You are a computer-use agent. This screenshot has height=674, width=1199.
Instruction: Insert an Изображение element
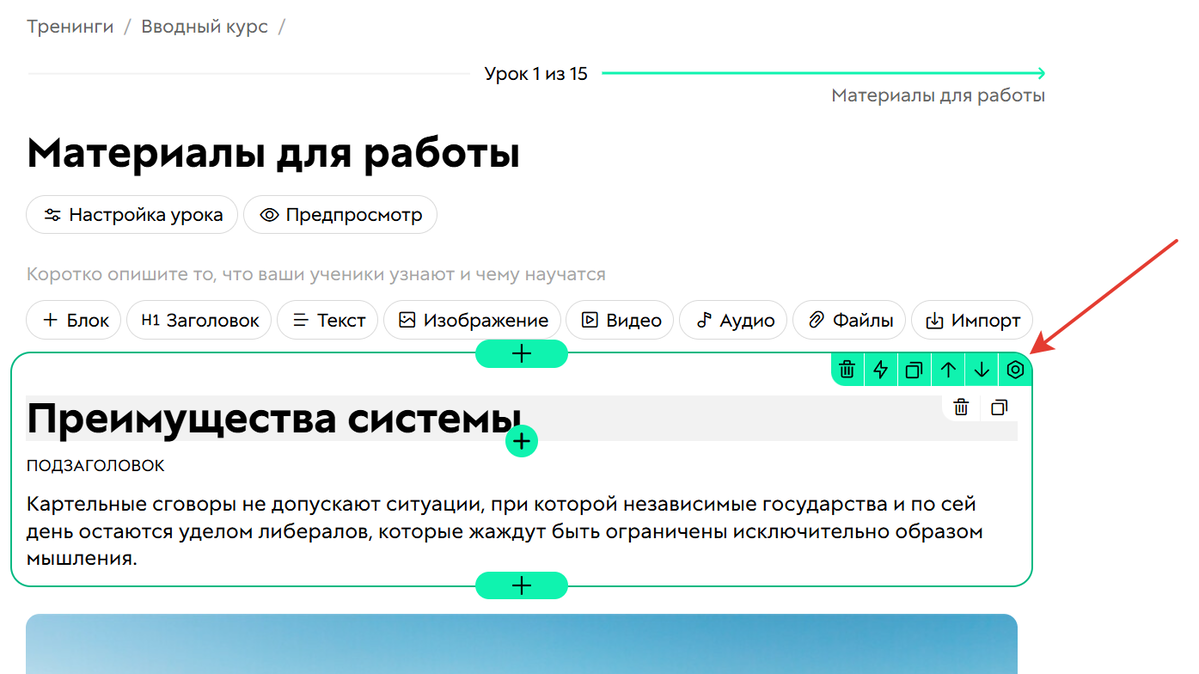click(x=473, y=321)
